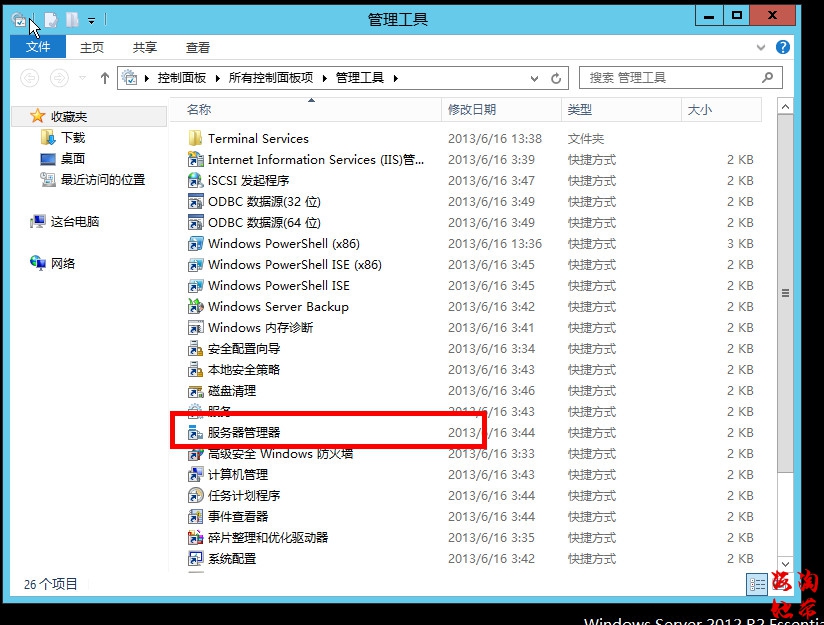Click the vertical scrollbar down arrow
This screenshot has height=625, width=824.
(785, 563)
